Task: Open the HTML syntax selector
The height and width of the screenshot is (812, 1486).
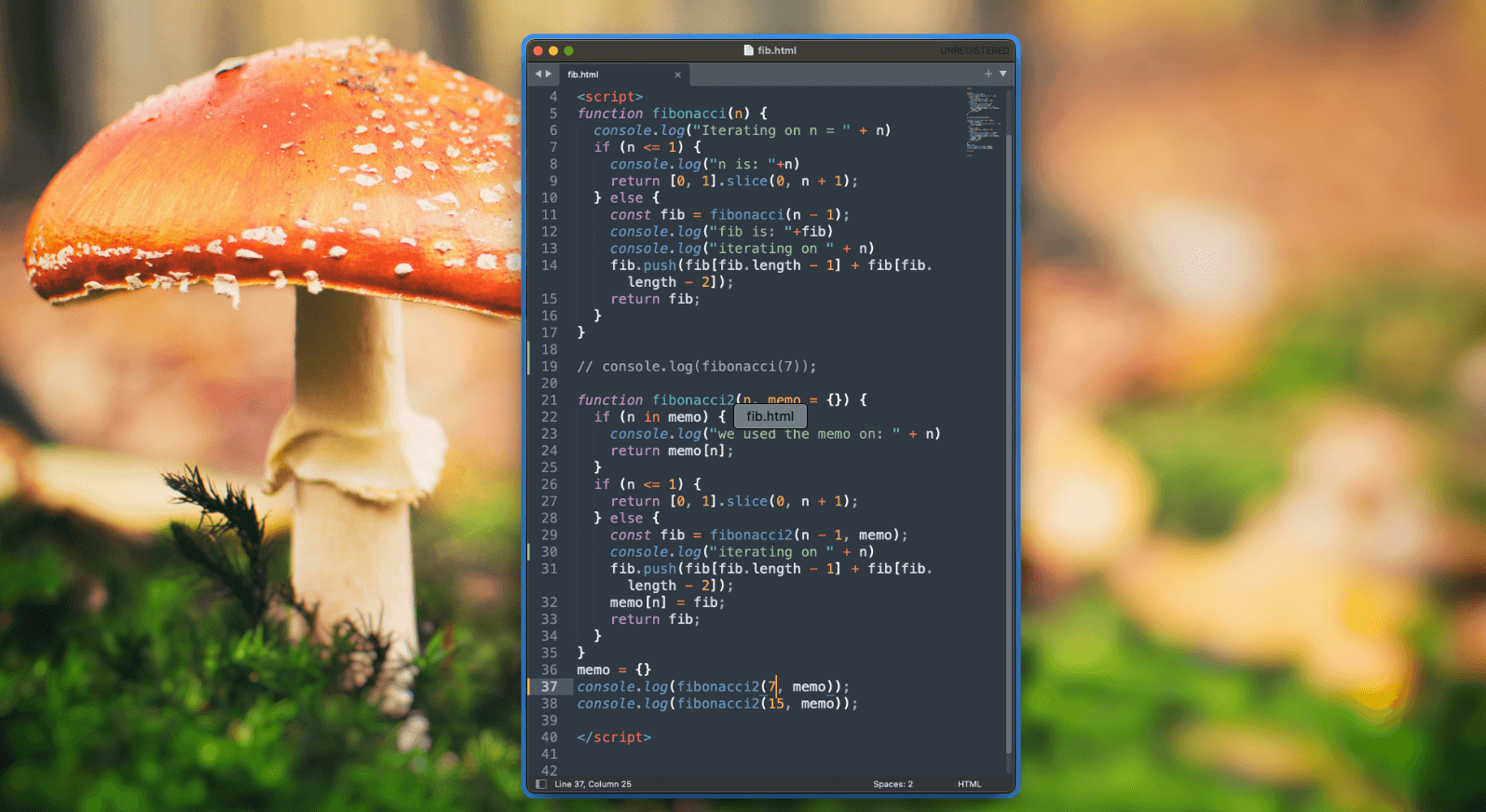Action: coord(969,784)
